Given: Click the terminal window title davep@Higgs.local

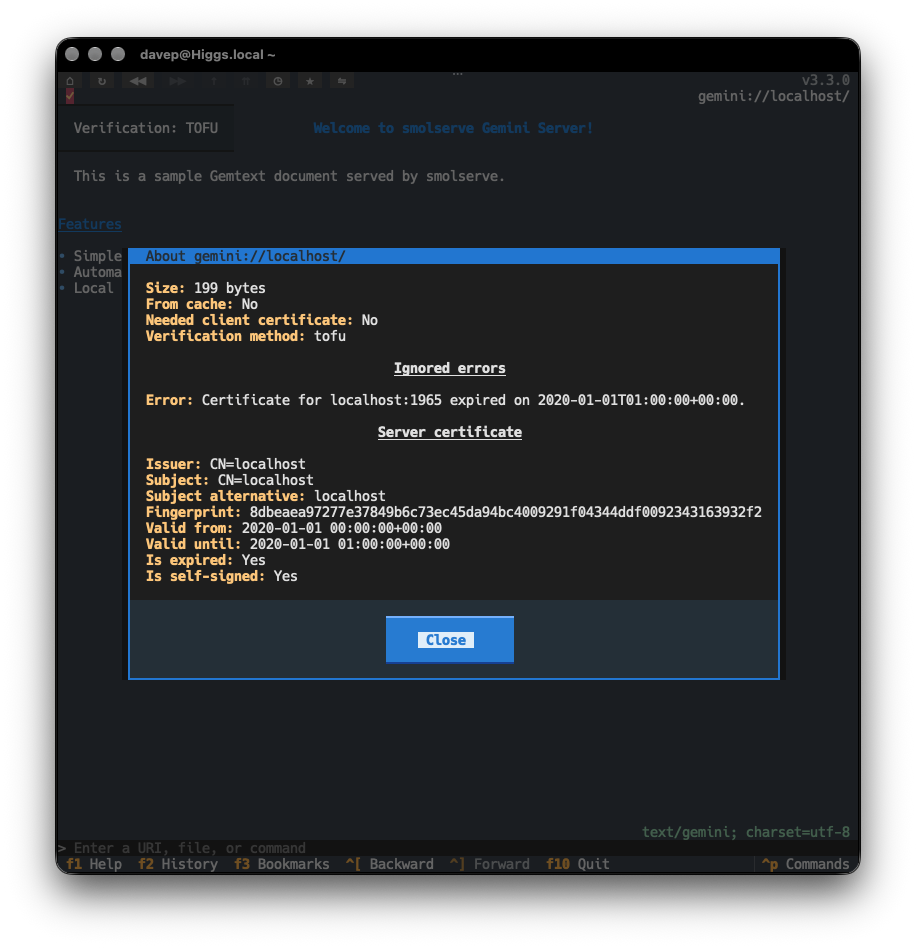Looking at the screenshot, I should (x=207, y=54).
